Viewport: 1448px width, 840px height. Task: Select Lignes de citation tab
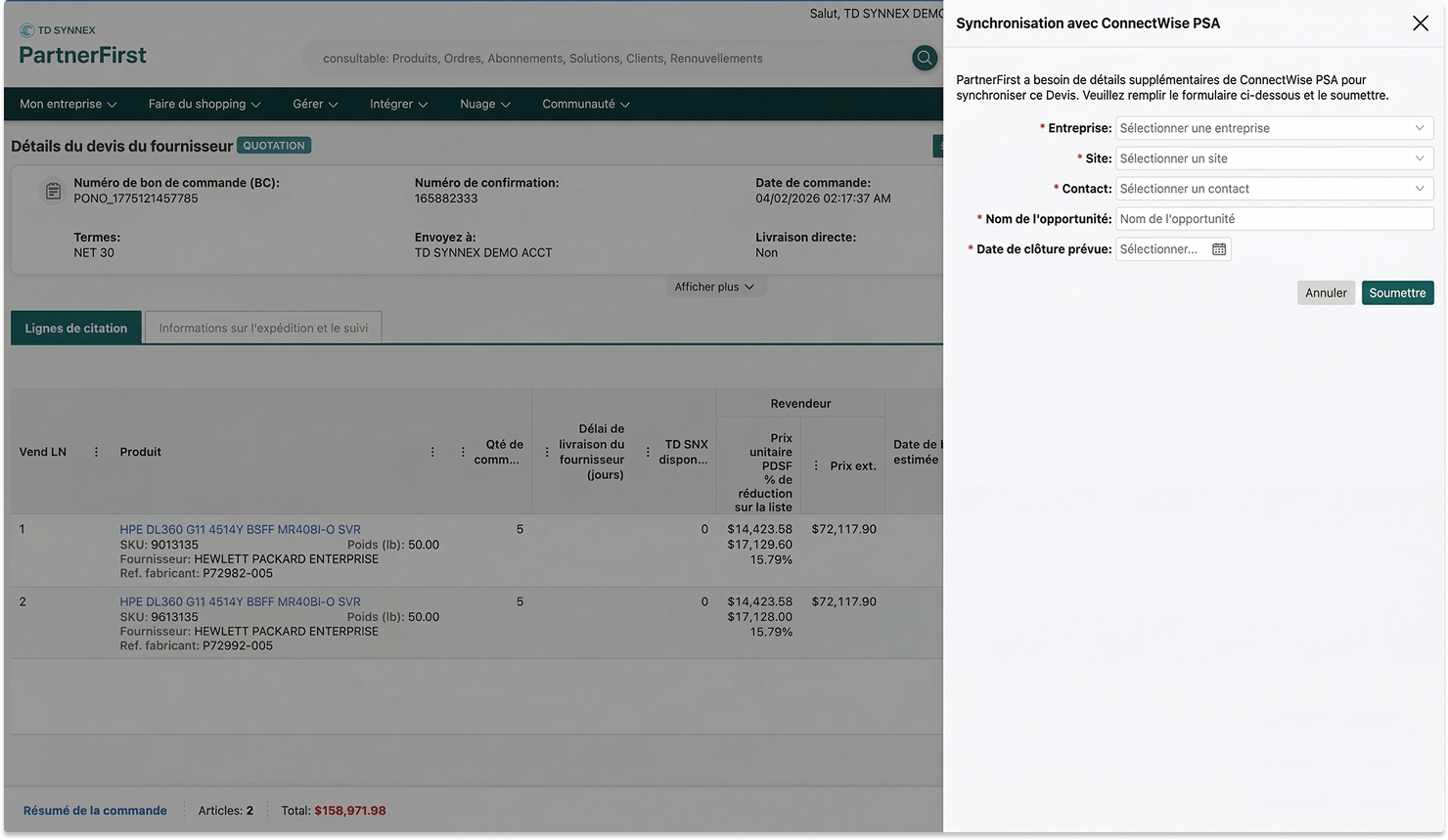tap(76, 328)
